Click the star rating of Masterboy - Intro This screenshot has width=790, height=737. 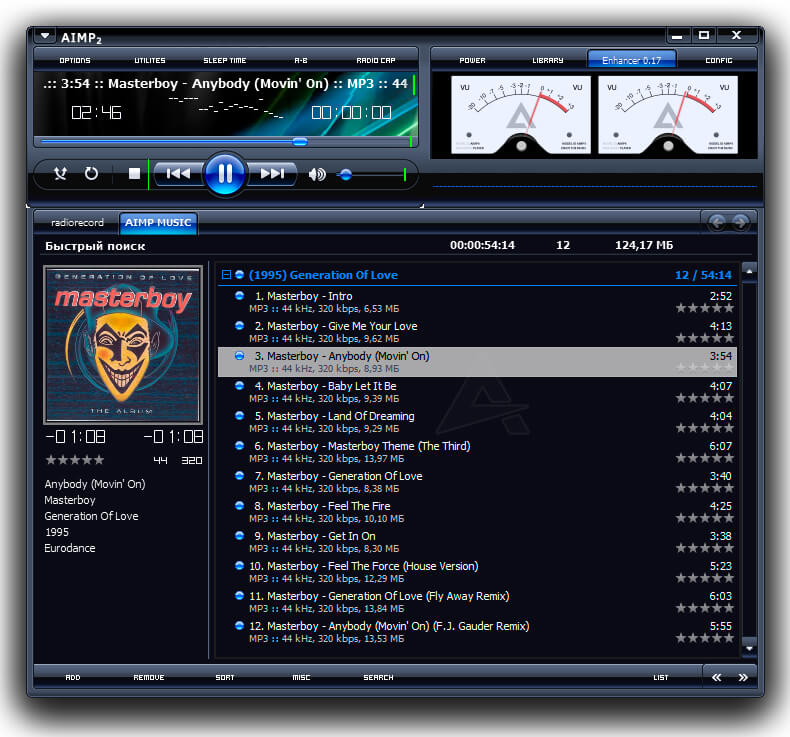coord(704,308)
